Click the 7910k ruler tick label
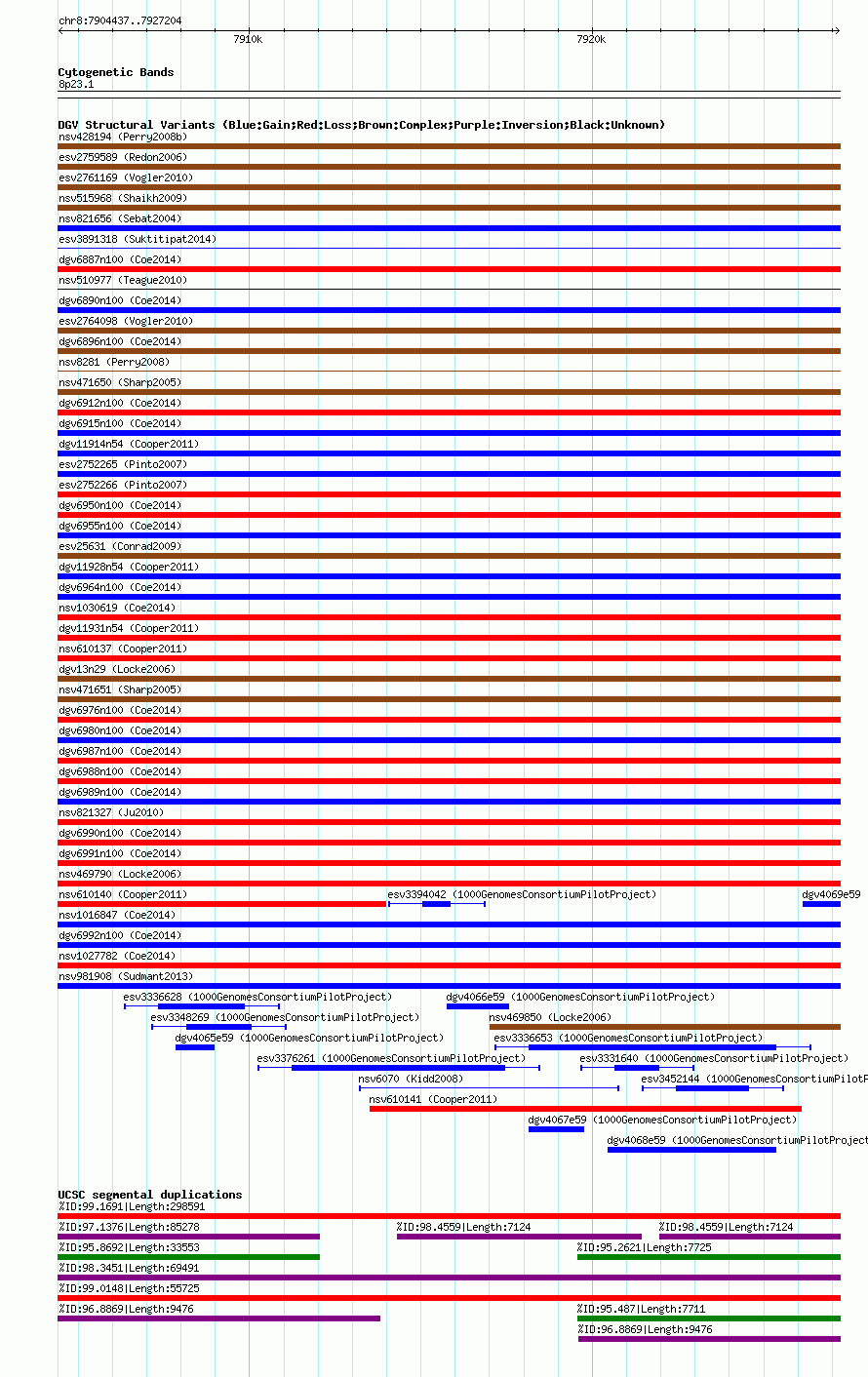This screenshot has height=1377, width=868. [x=248, y=39]
